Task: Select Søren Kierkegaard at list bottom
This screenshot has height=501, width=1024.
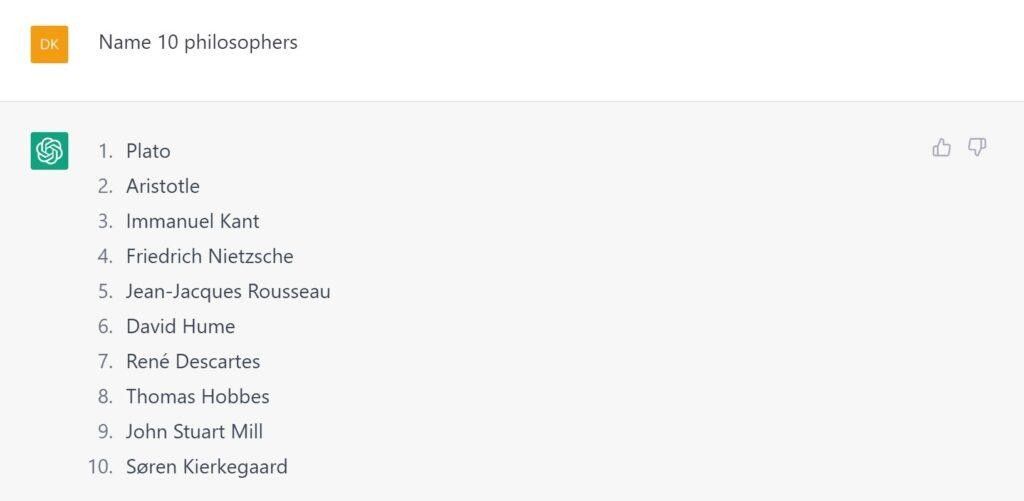Action: (x=207, y=466)
